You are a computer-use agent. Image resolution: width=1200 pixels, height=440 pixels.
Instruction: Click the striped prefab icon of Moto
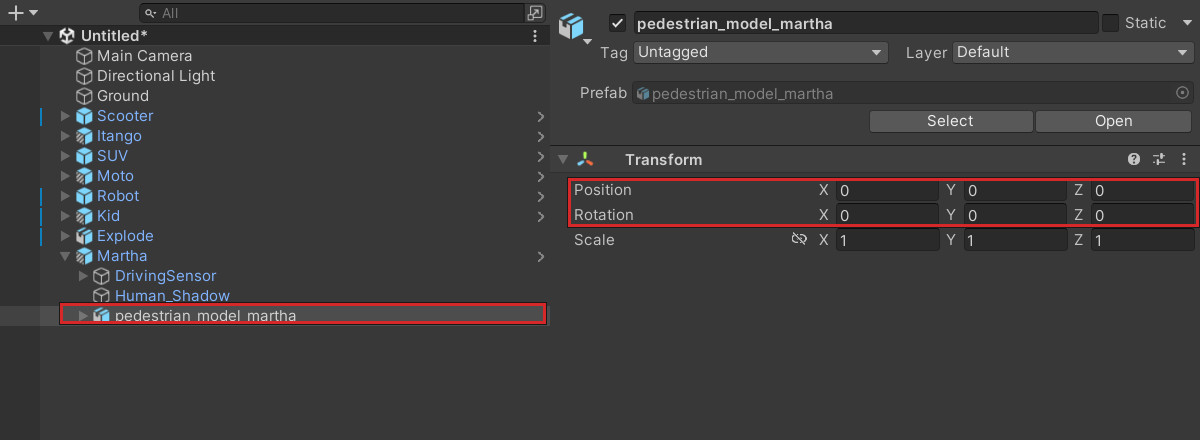click(85, 176)
